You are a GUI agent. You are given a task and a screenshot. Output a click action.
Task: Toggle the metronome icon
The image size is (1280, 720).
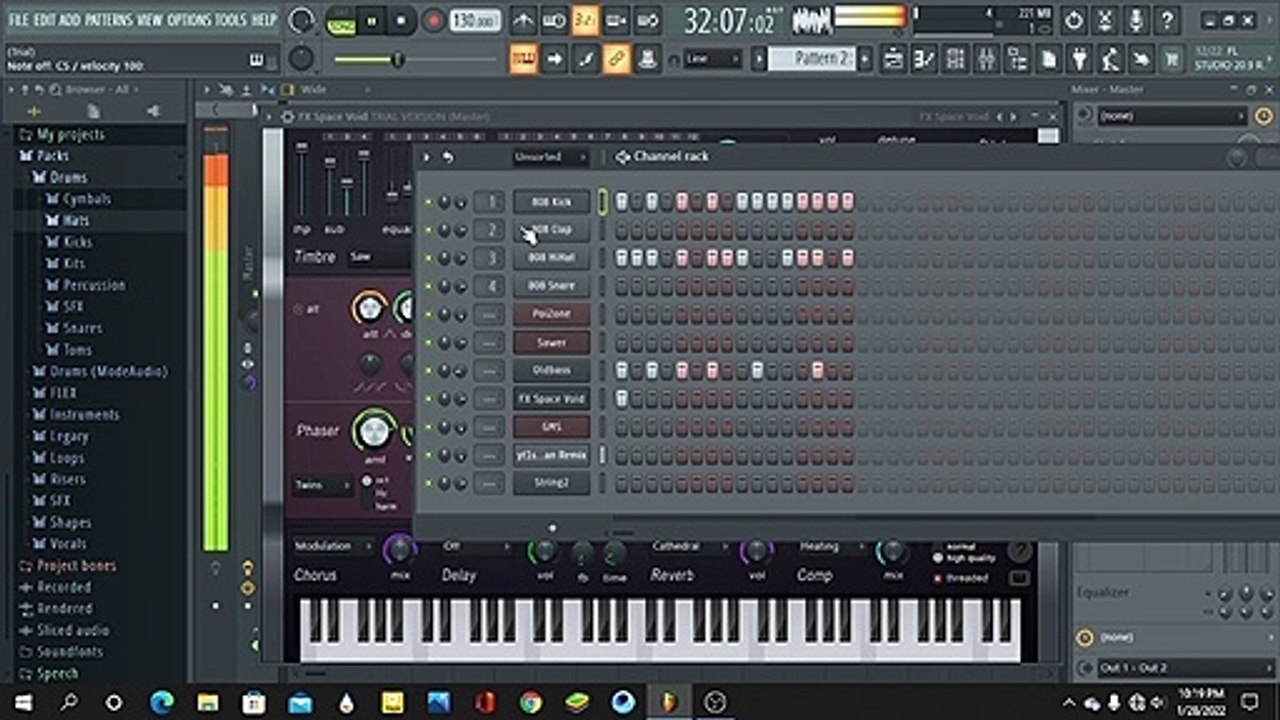pos(523,20)
